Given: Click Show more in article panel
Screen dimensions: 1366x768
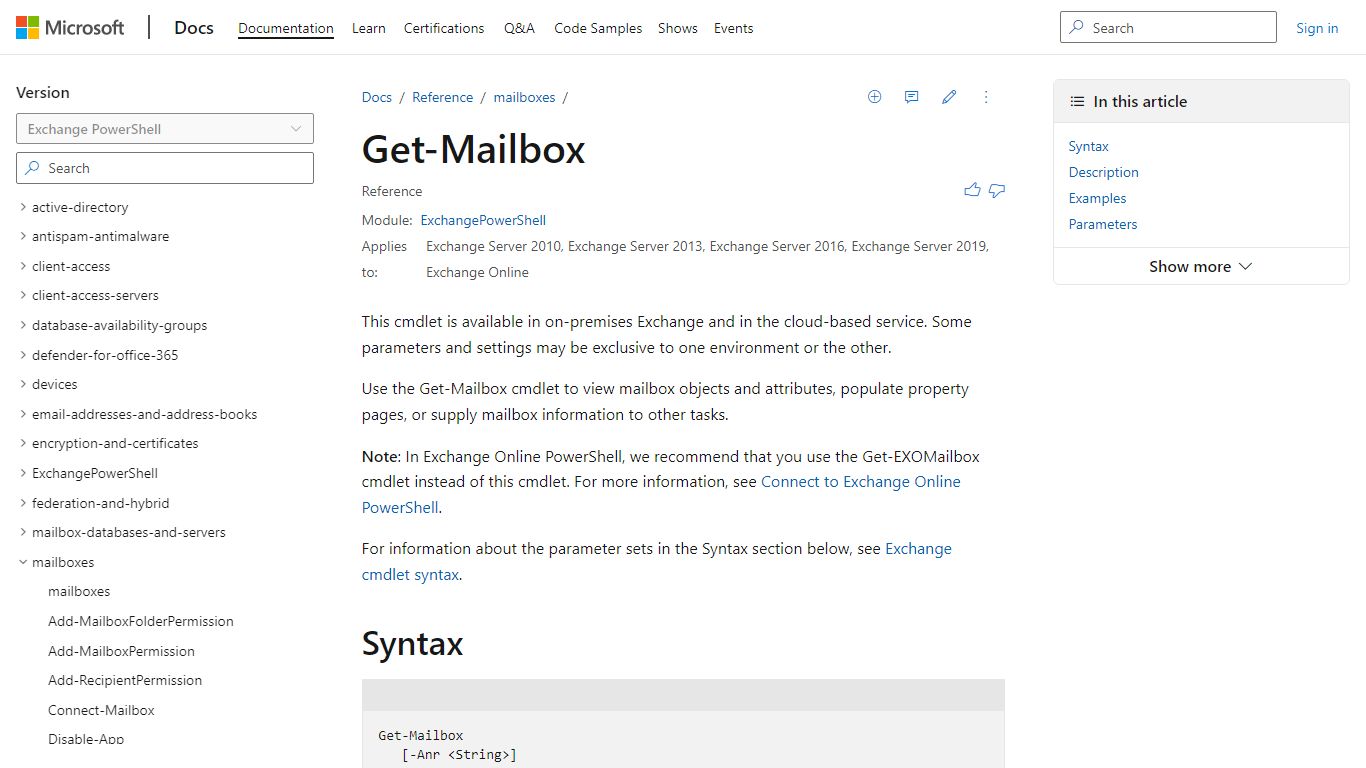Looking at the screenshot, I should (x=1201, y=266).
